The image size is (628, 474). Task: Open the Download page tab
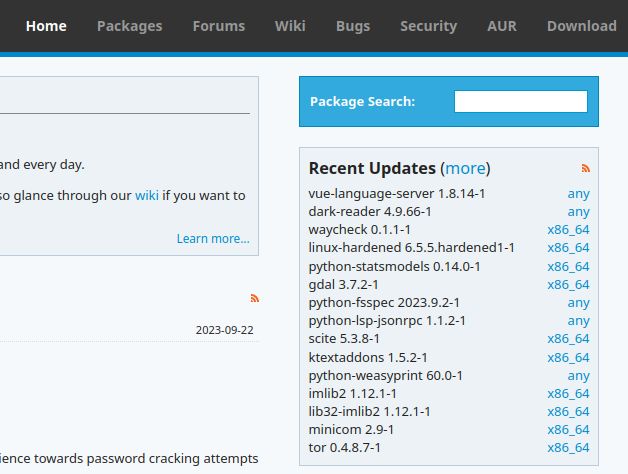point(581,26)
